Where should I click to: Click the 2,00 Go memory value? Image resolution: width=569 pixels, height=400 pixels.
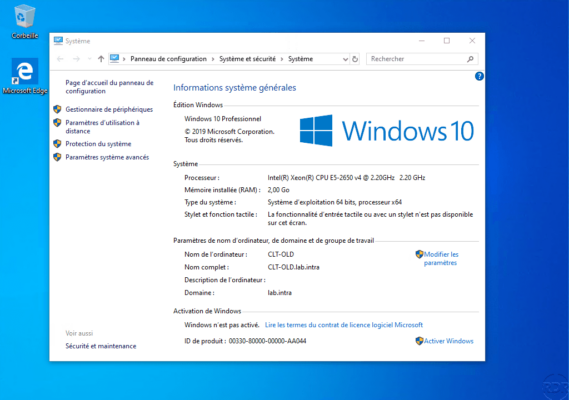coord(278,190)
